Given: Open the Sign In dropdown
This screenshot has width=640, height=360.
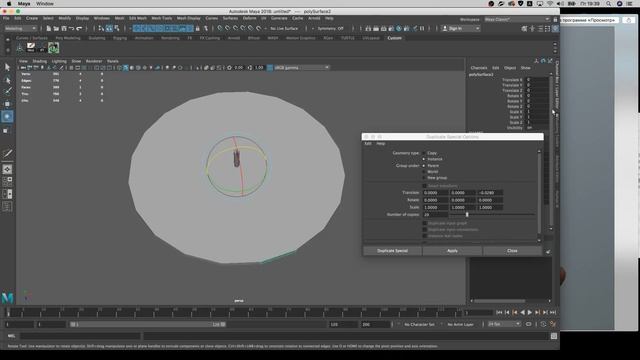Looking at the screenshot, I should [x=461, y=29].
